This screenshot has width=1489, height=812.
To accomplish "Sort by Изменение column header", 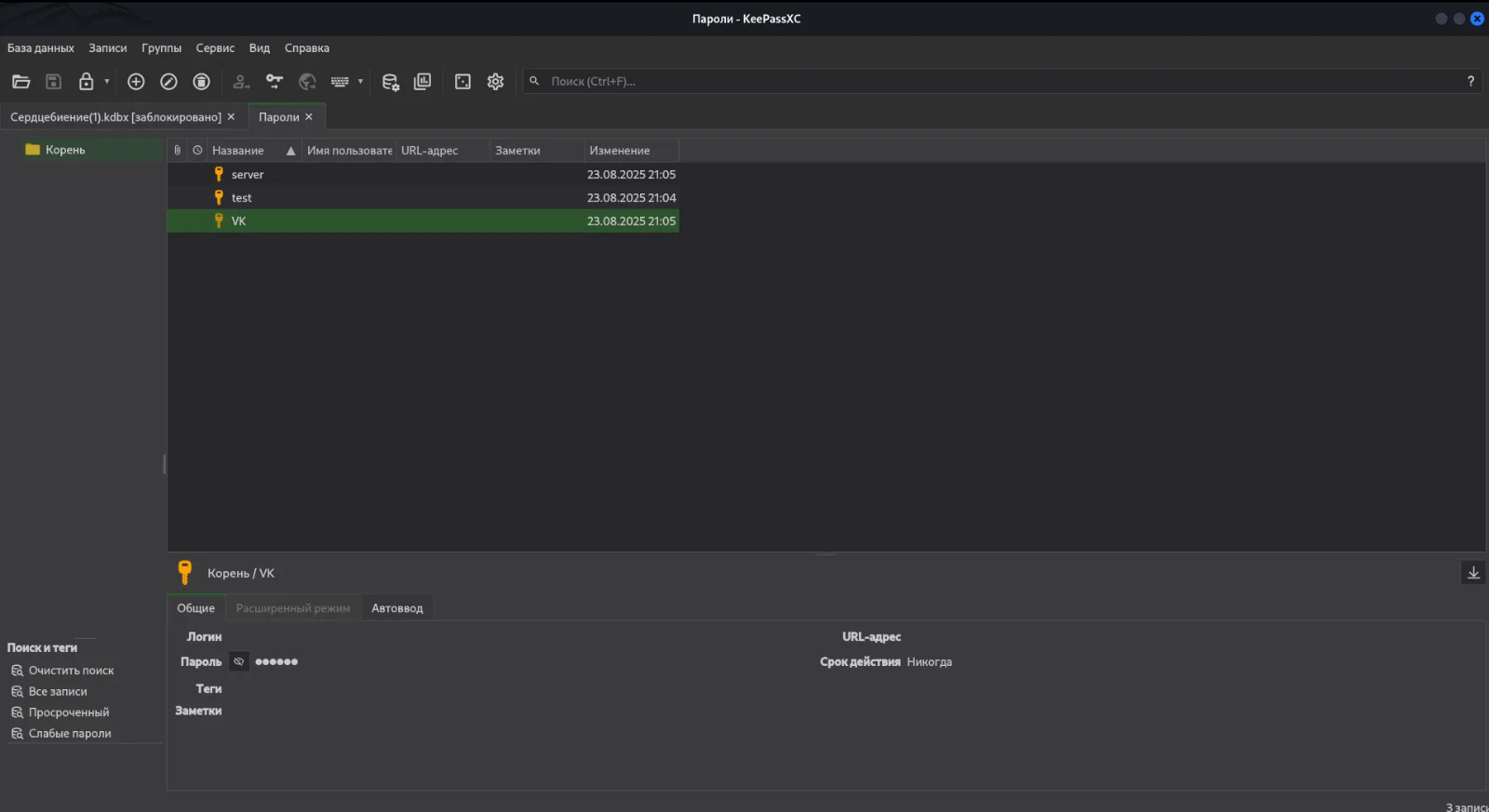I will point(632,151).
